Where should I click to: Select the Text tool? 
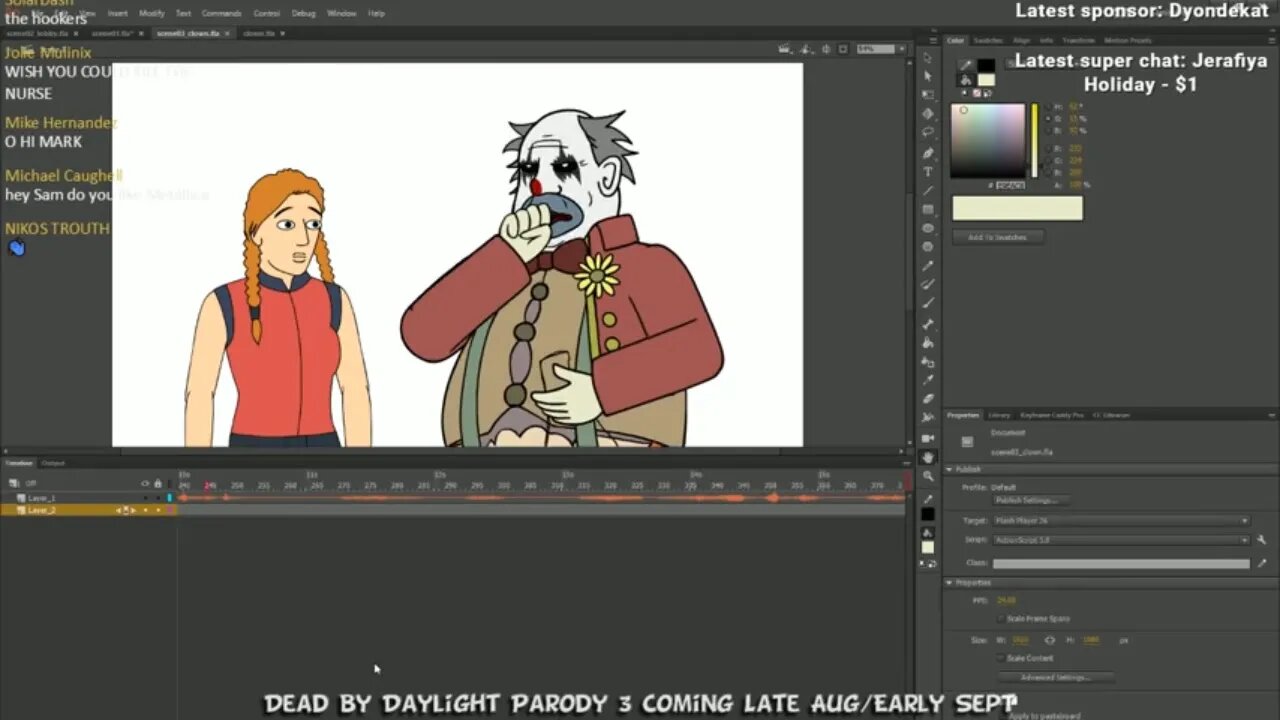(928, 172)
